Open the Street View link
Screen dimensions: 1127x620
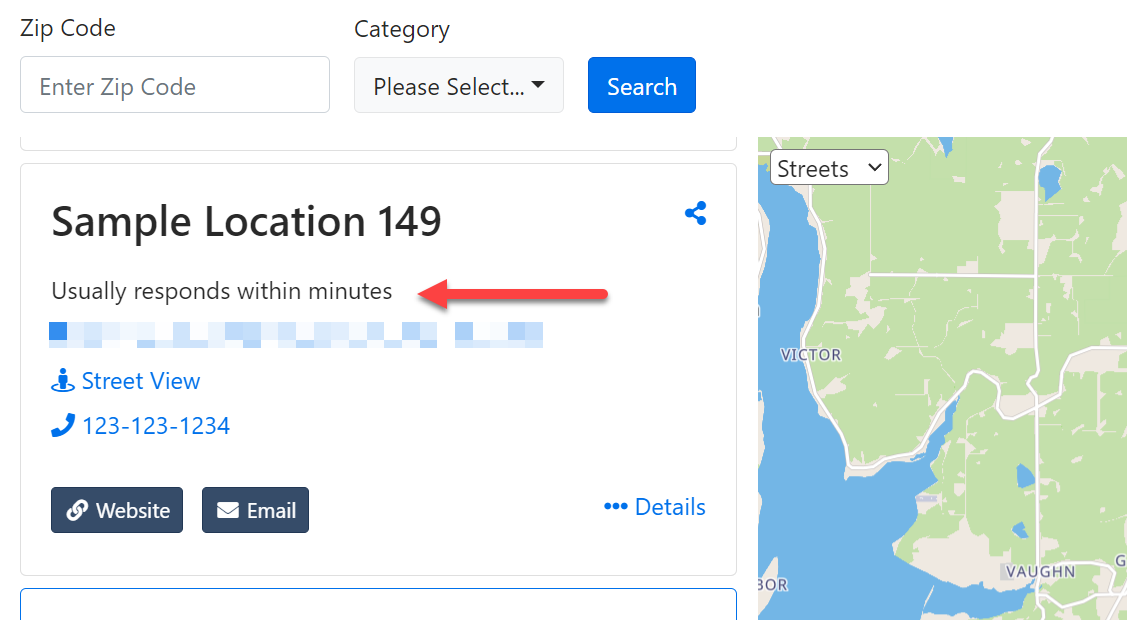(x=141, y=381)
